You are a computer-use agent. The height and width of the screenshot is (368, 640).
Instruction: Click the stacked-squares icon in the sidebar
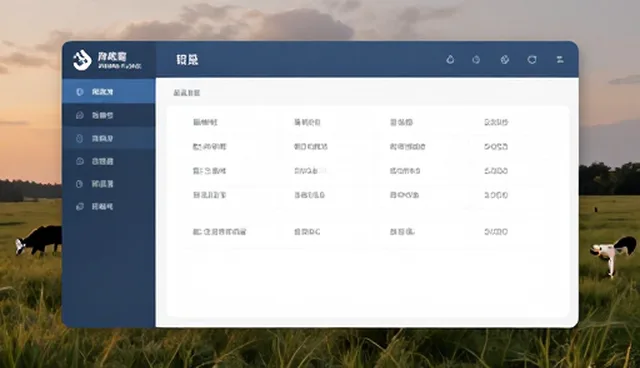[x=80, y=206]
